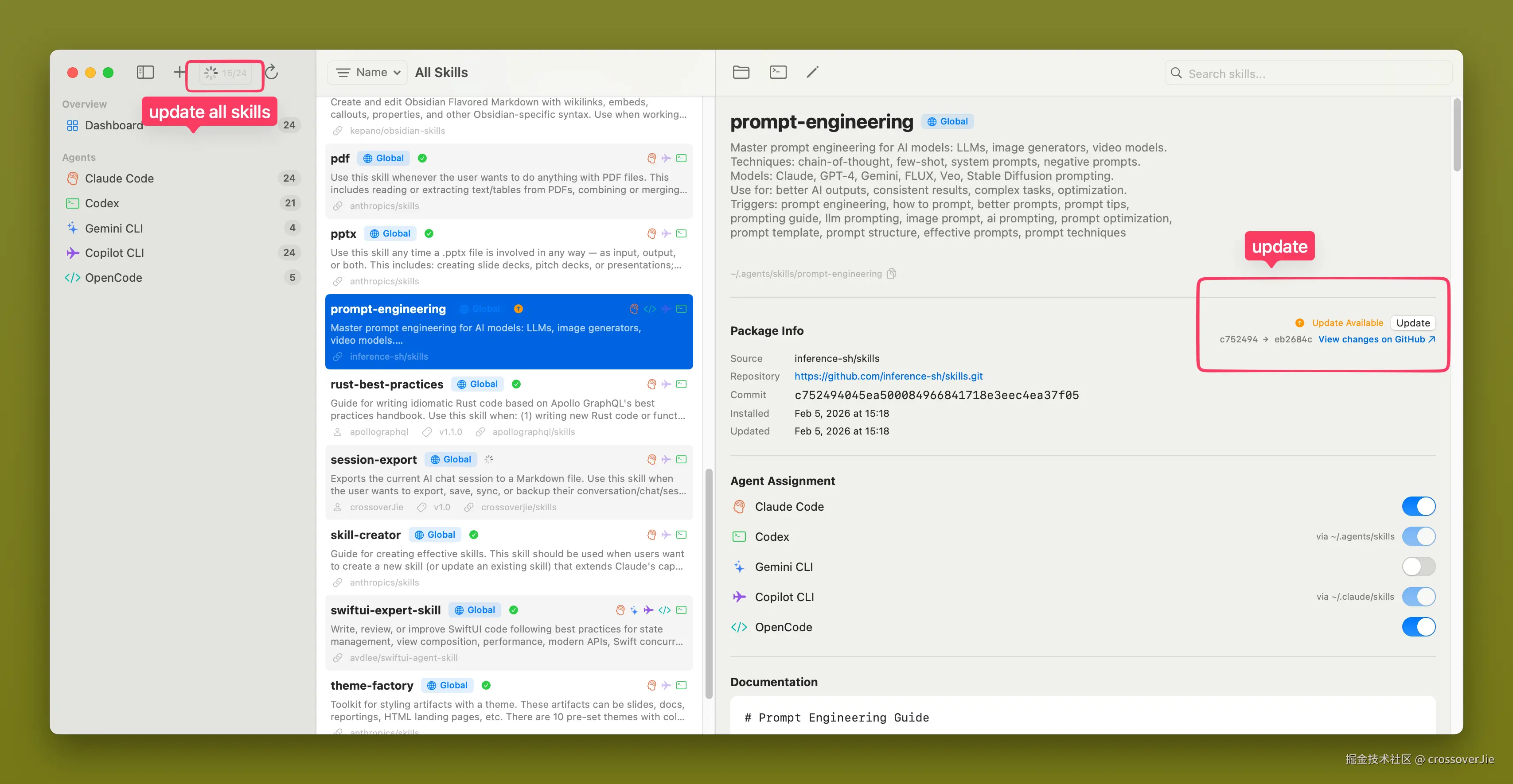Turn off the OpenCode assignment toggle
The width and height of the screenshot is (1513, 784).
[1419, 627]
